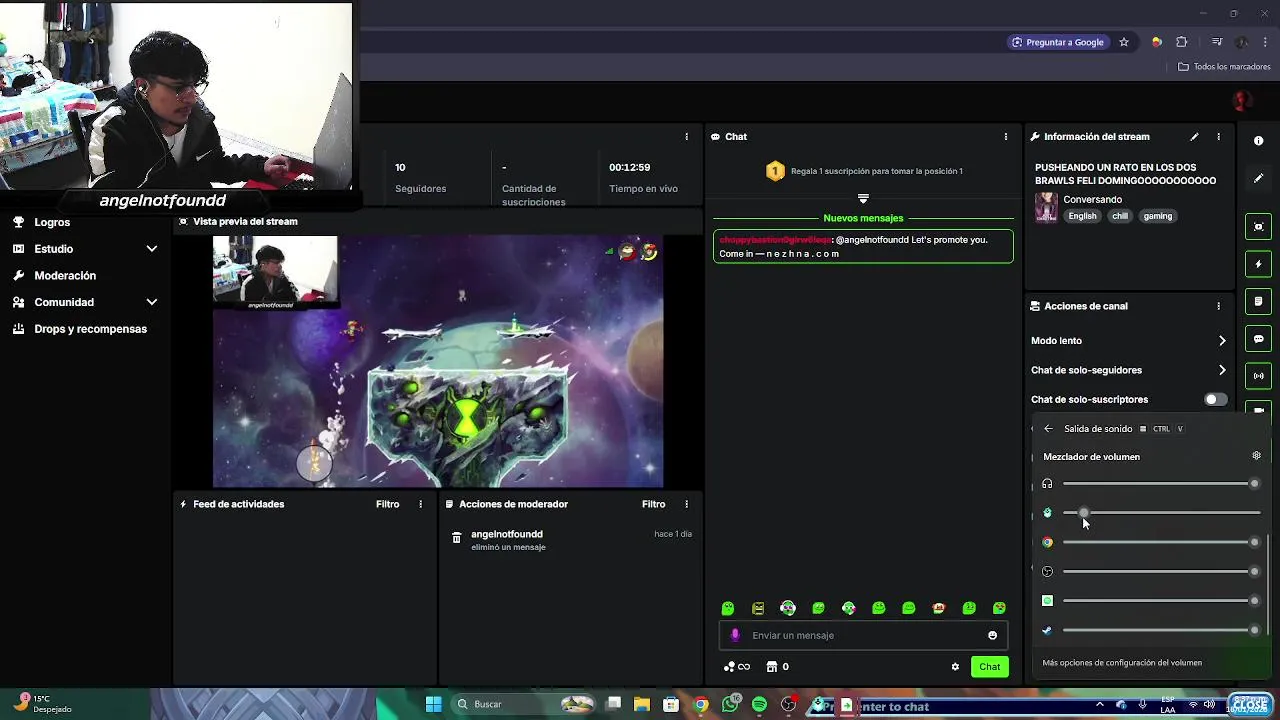Click the edit pencil in Información del stream
Image resolution: width=1280 pixels, height=720 pixels.
click(x=1194, y=137)
